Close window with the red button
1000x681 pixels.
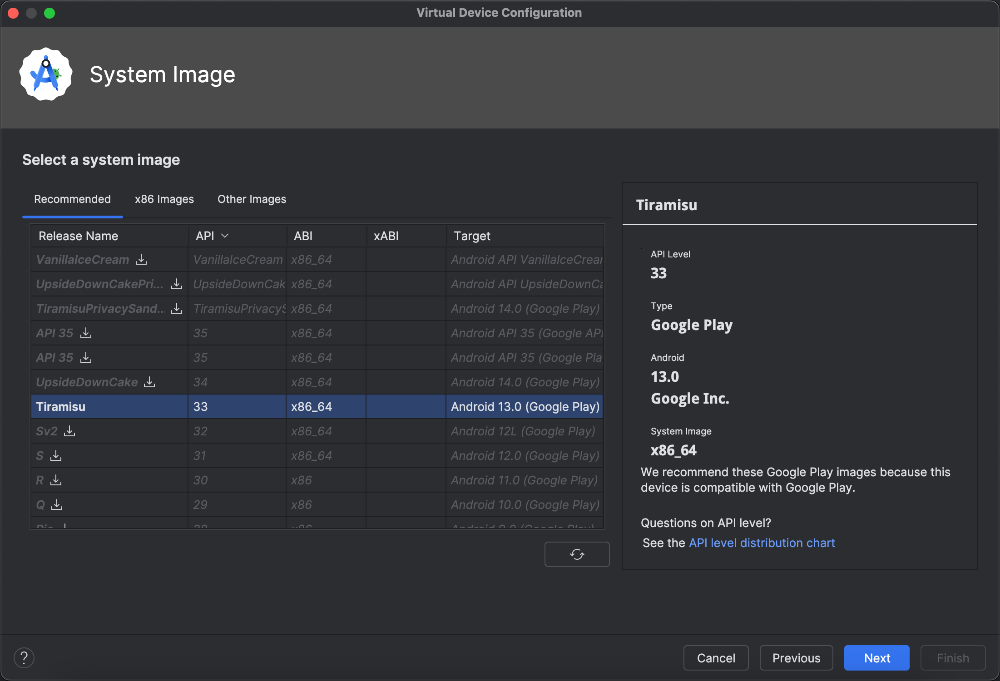(x=13, y=13)
